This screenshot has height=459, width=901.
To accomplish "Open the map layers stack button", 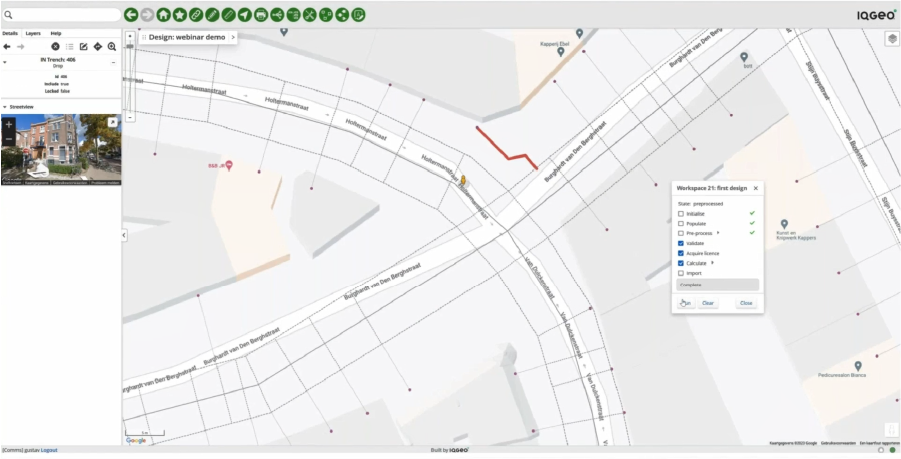I will pyautogui.click(x=892, y=39).
